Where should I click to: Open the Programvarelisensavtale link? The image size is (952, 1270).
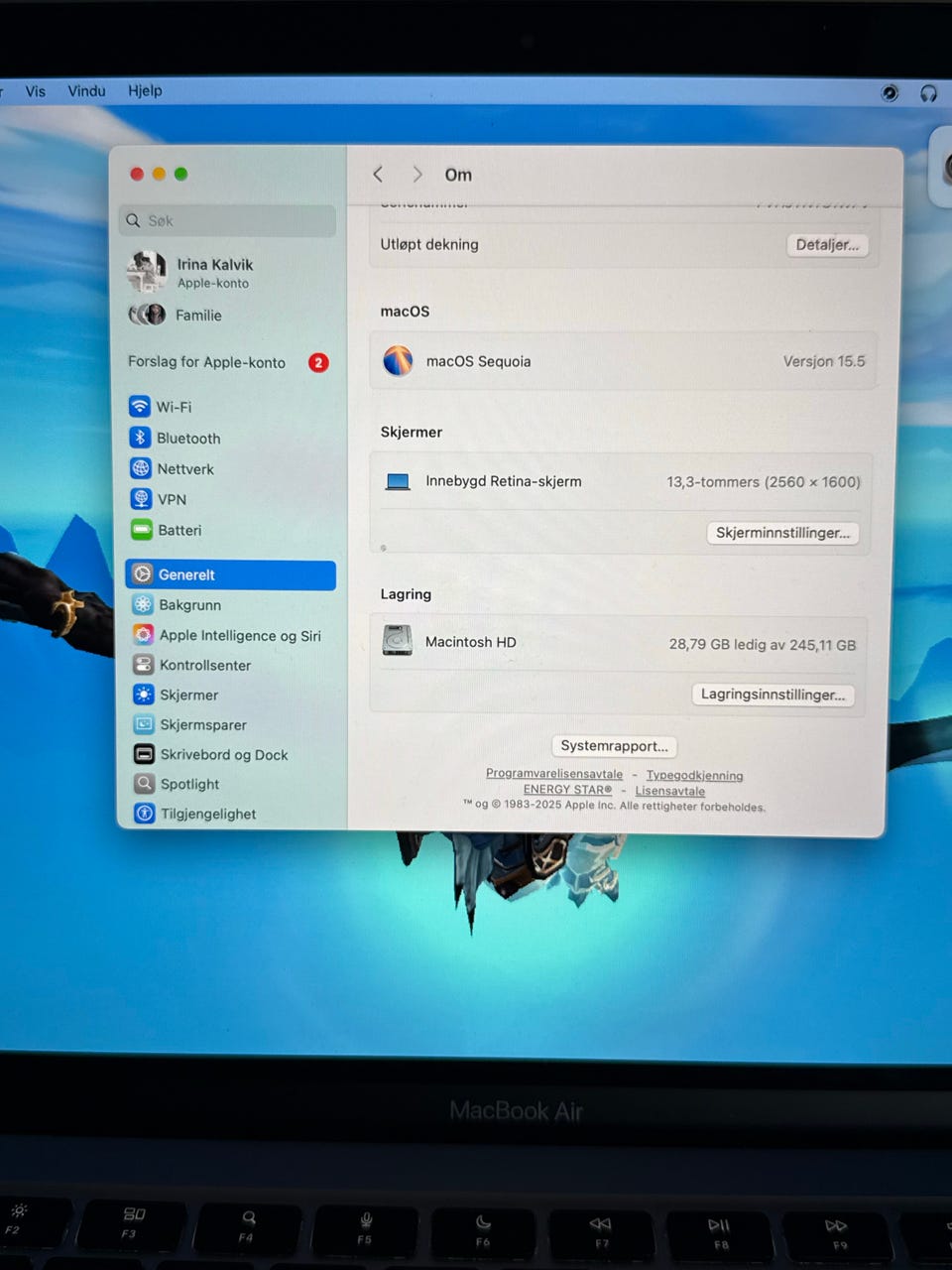(554, 774)
